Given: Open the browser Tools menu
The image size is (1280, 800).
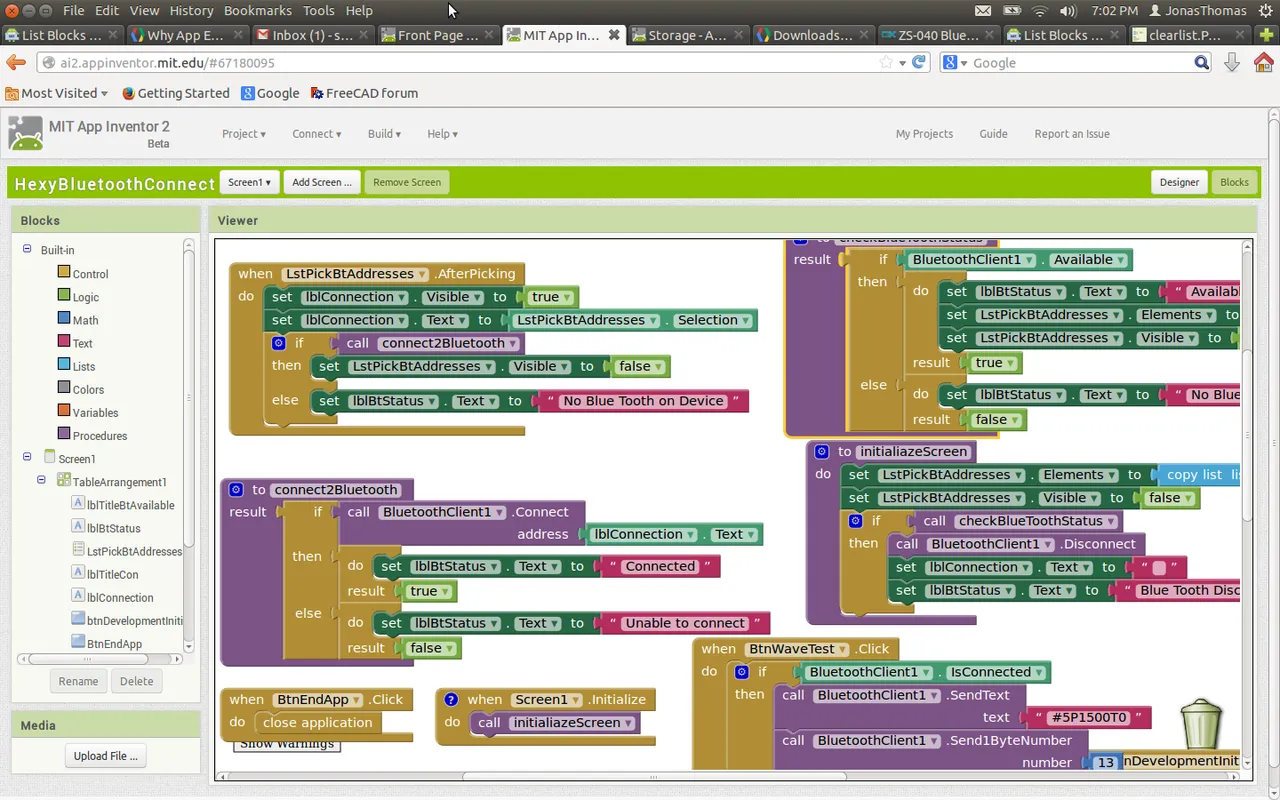Looking at the screenshot, I should point(318,10).
